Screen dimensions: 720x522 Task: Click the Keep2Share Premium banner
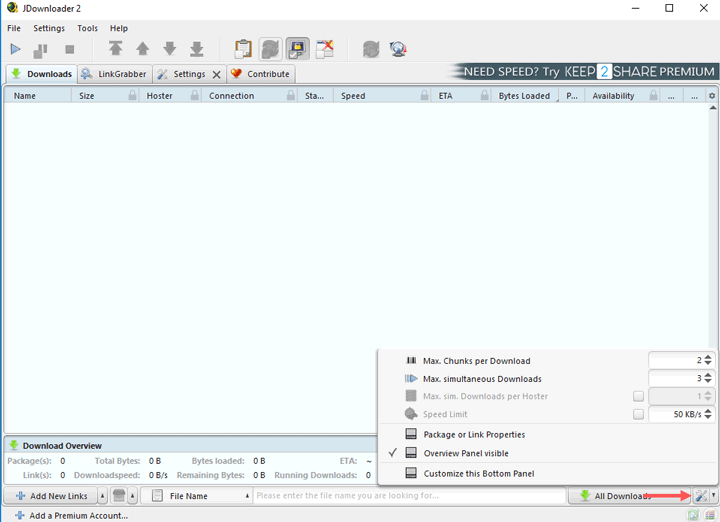(584, 72)
